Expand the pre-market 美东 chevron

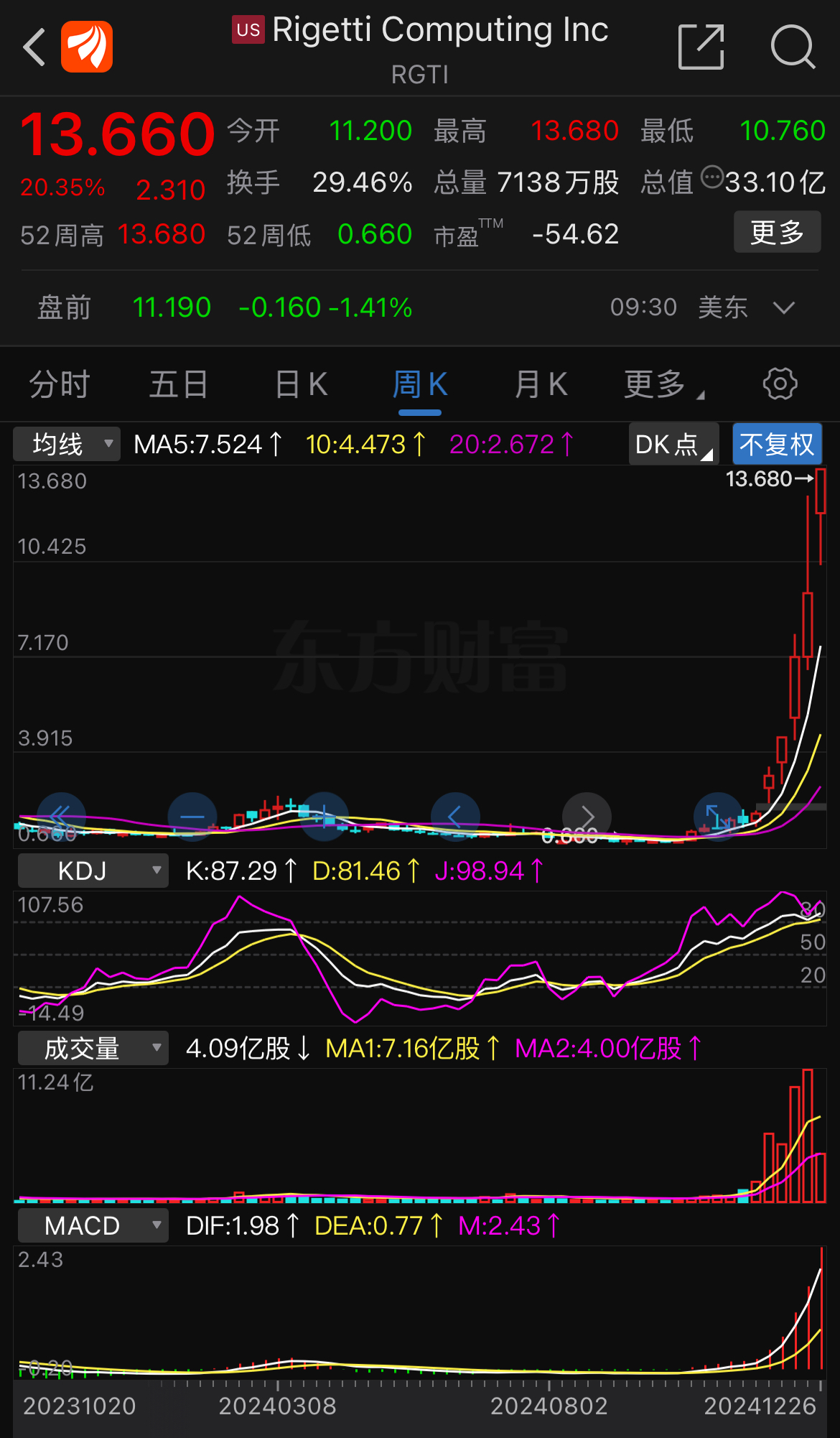784,308
